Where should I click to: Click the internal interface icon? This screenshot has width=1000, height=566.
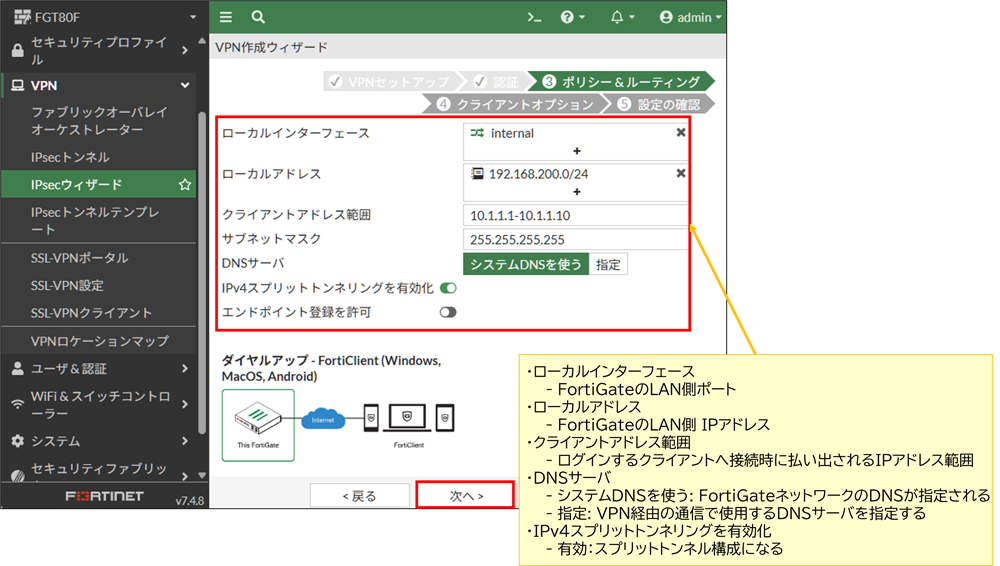[x=477, y=133]
